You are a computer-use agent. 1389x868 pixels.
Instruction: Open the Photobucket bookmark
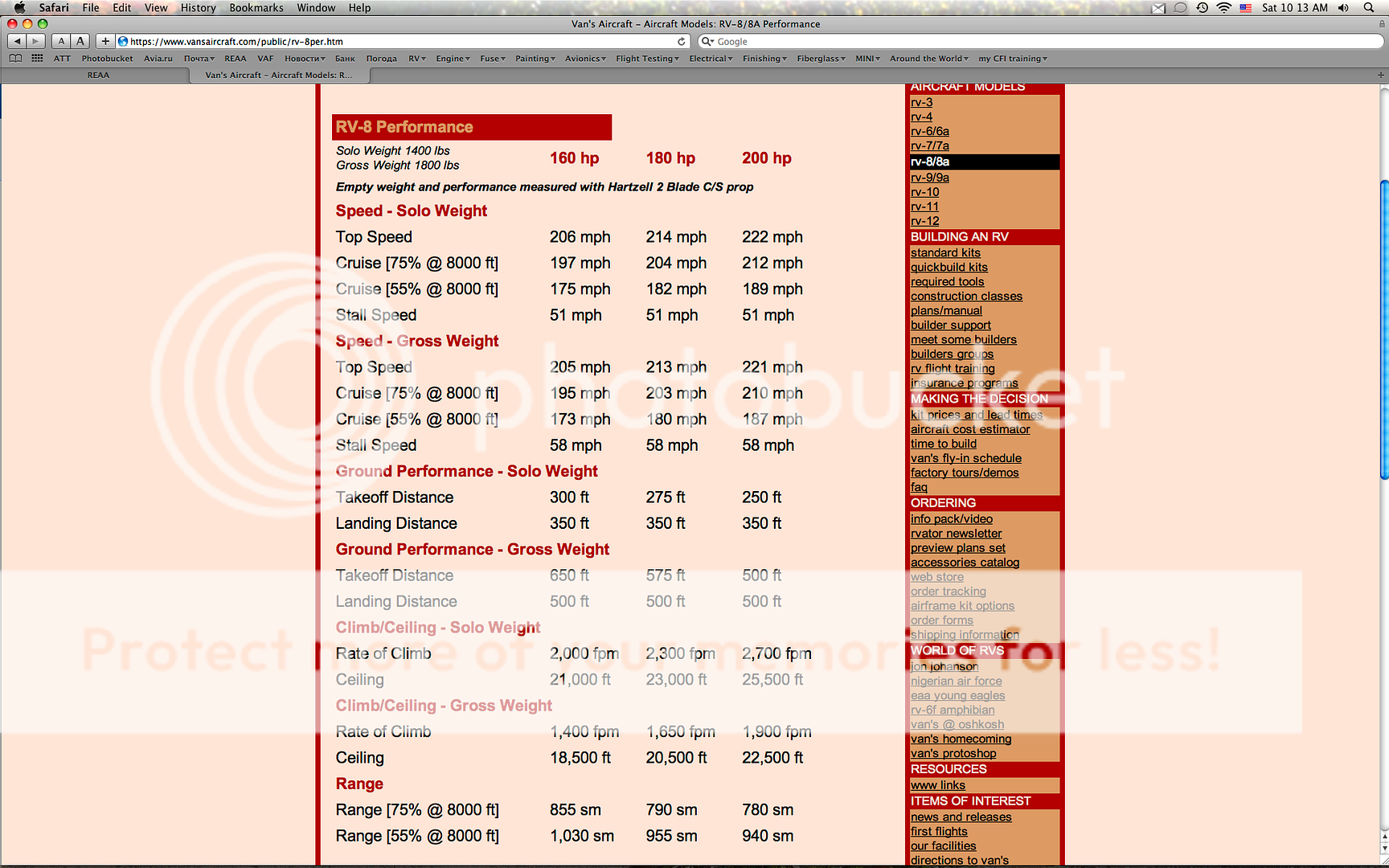107,59
